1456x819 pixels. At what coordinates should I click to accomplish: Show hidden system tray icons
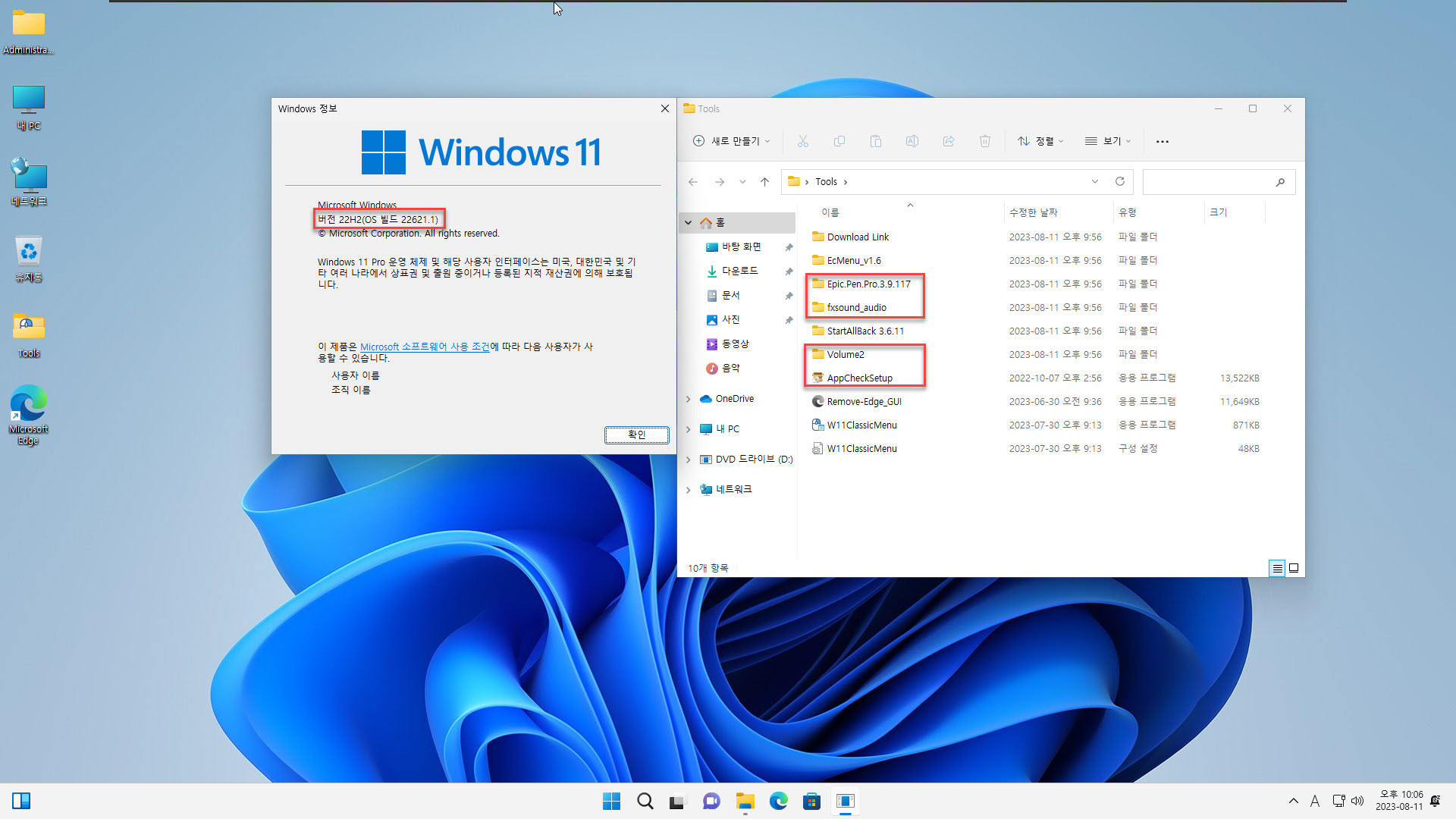click(1293, 801)
